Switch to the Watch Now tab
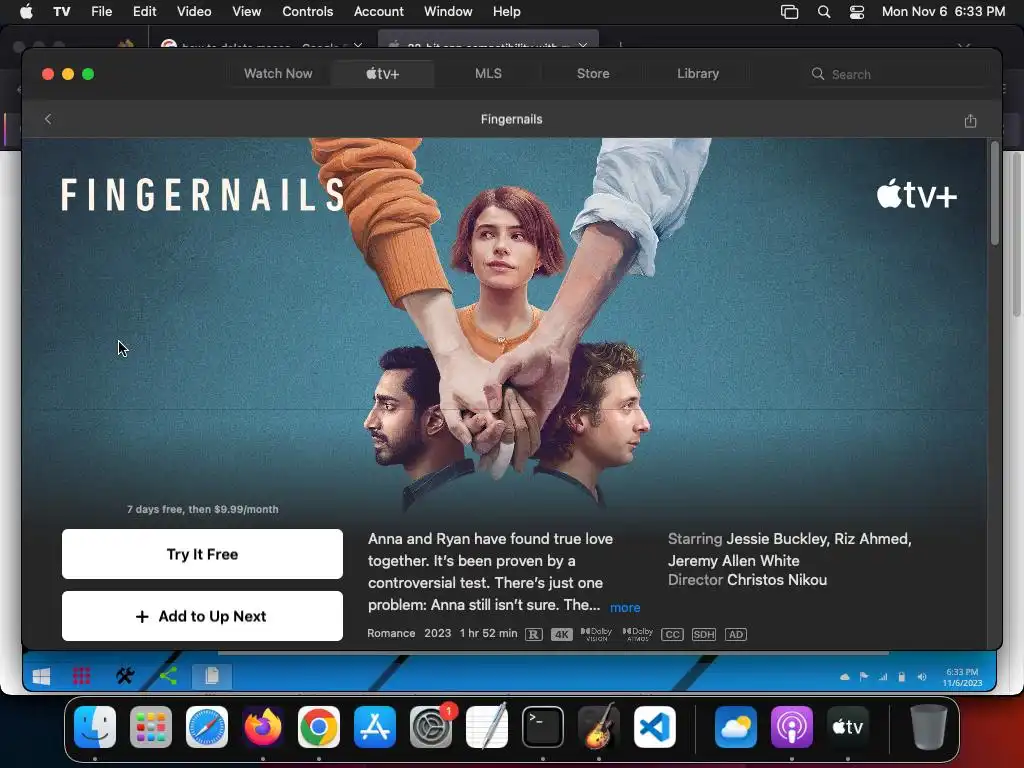The image size is (1024, 768). pos(278,74)
